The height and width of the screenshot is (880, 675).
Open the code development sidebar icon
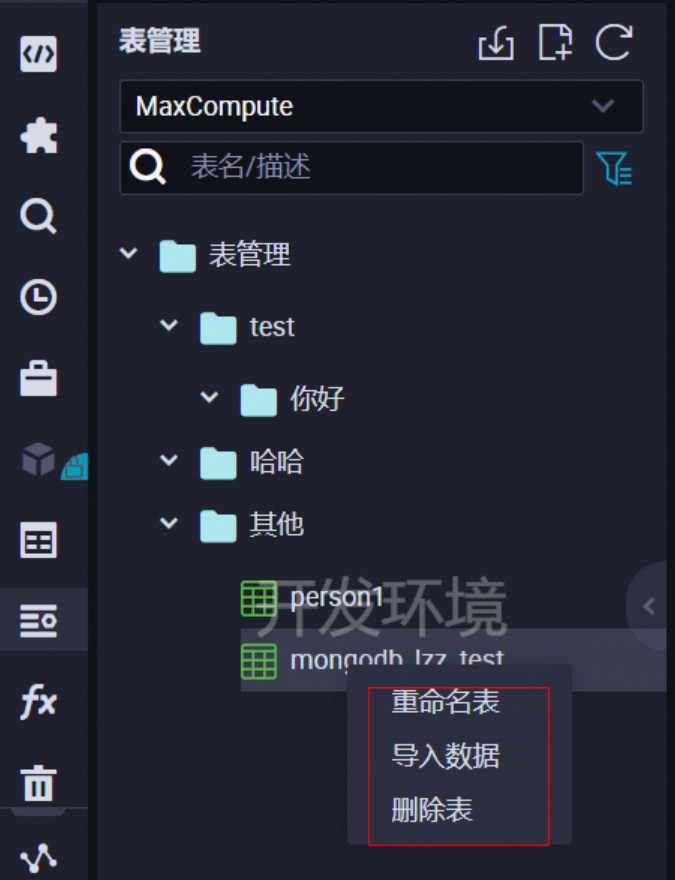pyautogui.click(x=38, y=54)
